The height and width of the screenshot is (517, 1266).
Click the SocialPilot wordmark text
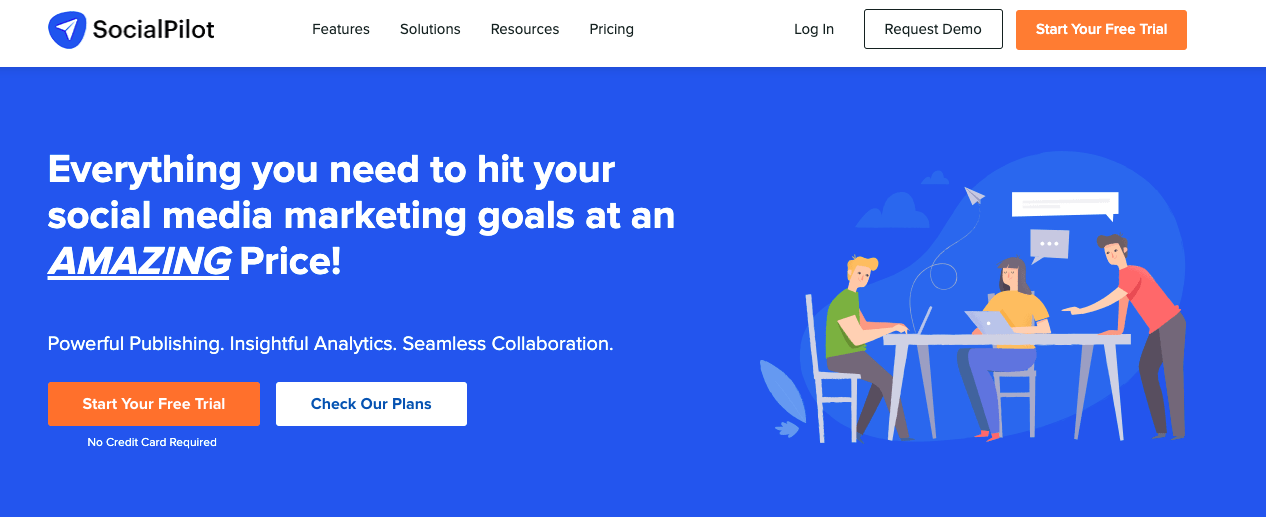[x=153, y=30]
